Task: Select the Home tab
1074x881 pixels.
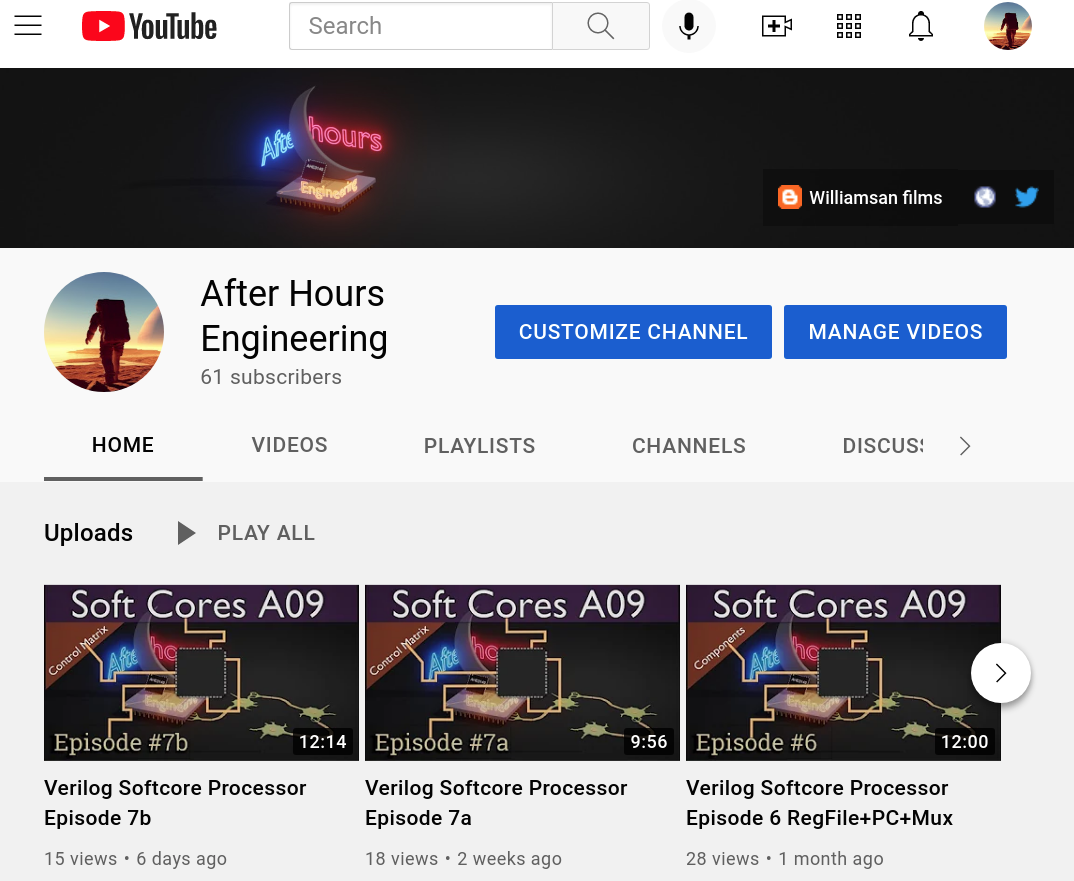Action: 123,445
